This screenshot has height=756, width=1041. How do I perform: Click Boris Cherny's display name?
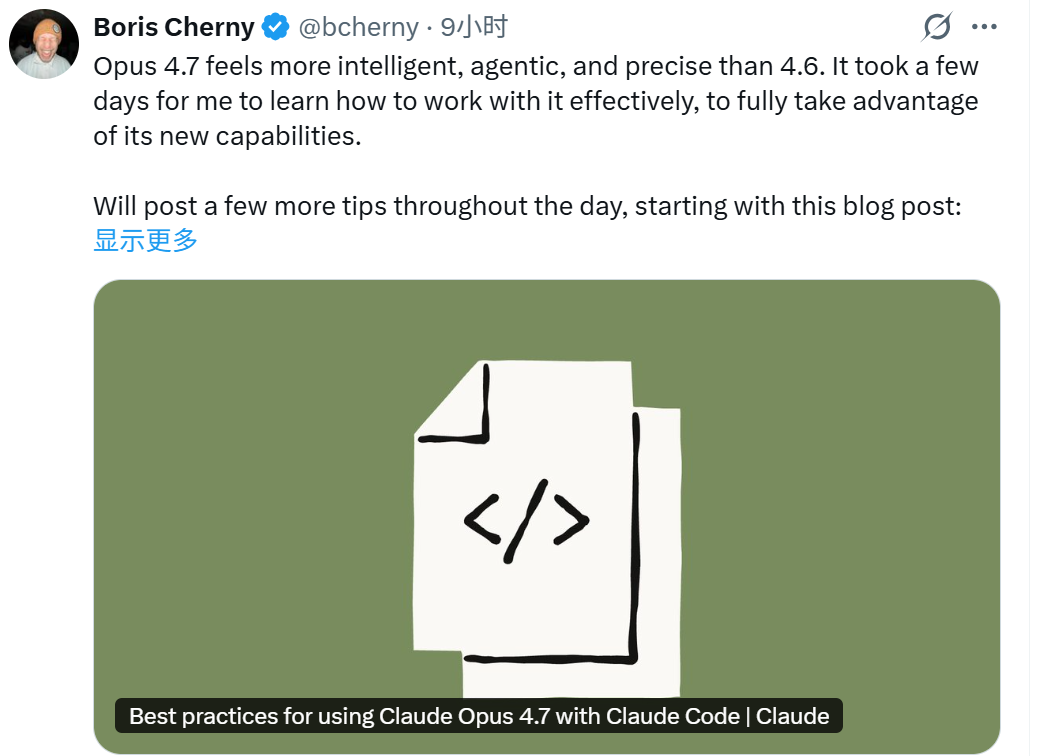click(x=172, y=27)
